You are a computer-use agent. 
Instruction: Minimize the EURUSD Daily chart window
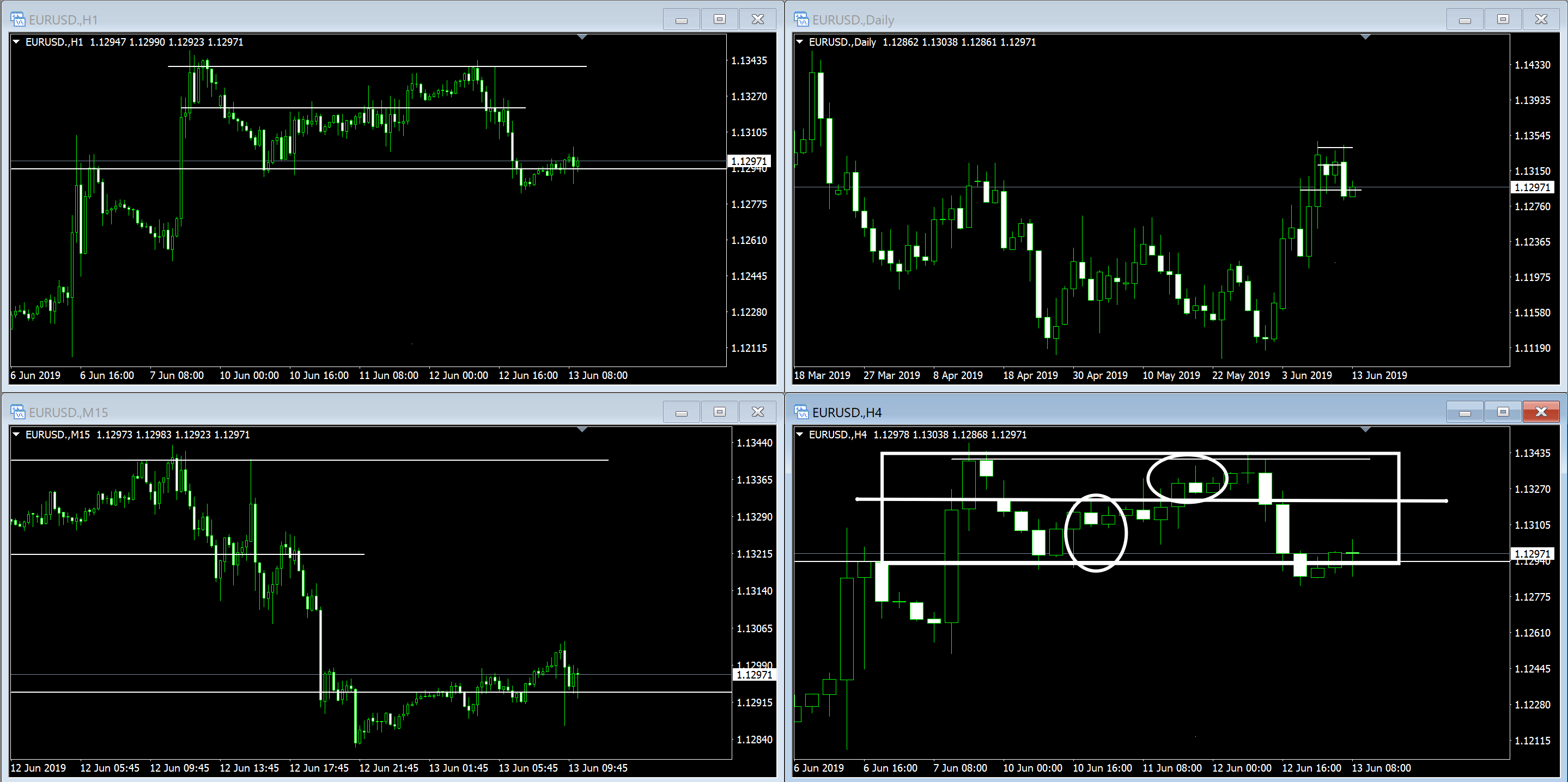coord(1464,20)
